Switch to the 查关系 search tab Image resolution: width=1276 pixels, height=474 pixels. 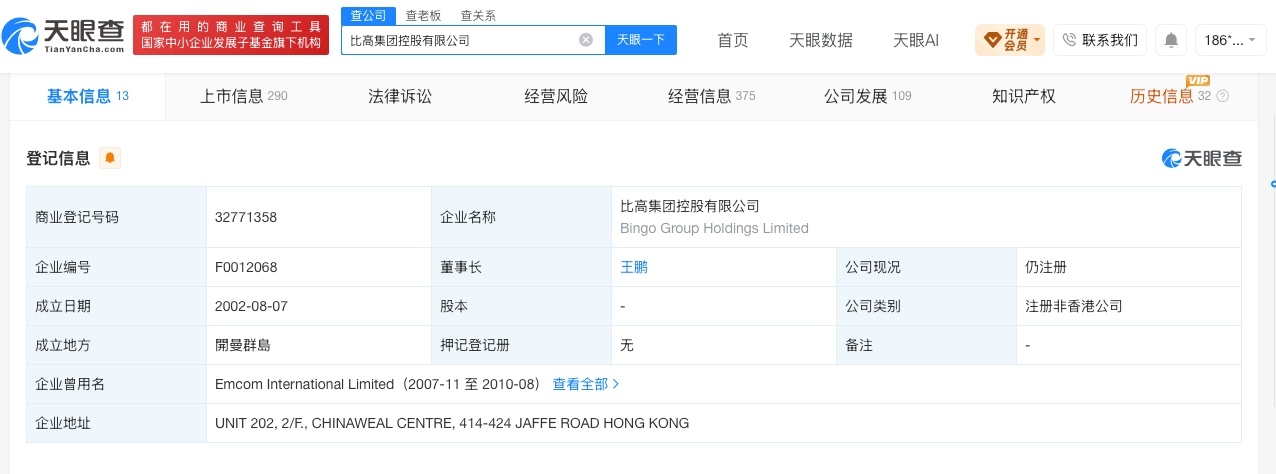coord(477,15)
